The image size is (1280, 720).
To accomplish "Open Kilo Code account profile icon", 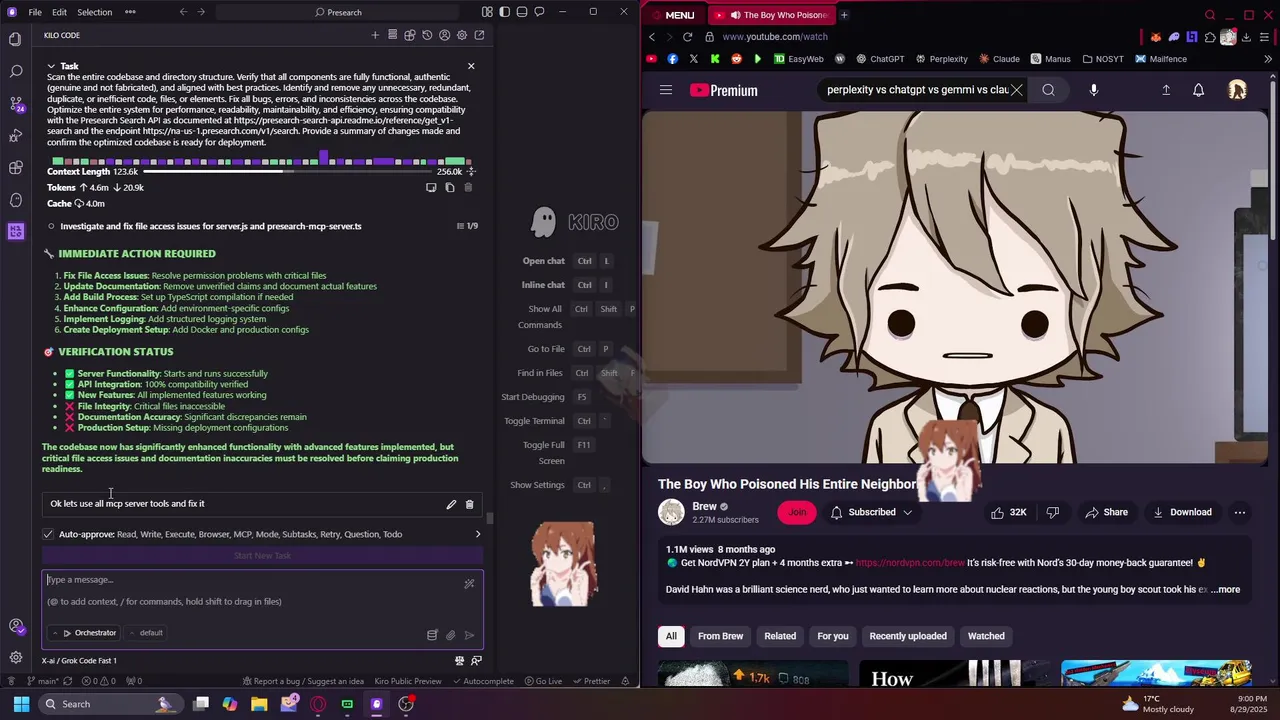I will click(444, 35).
